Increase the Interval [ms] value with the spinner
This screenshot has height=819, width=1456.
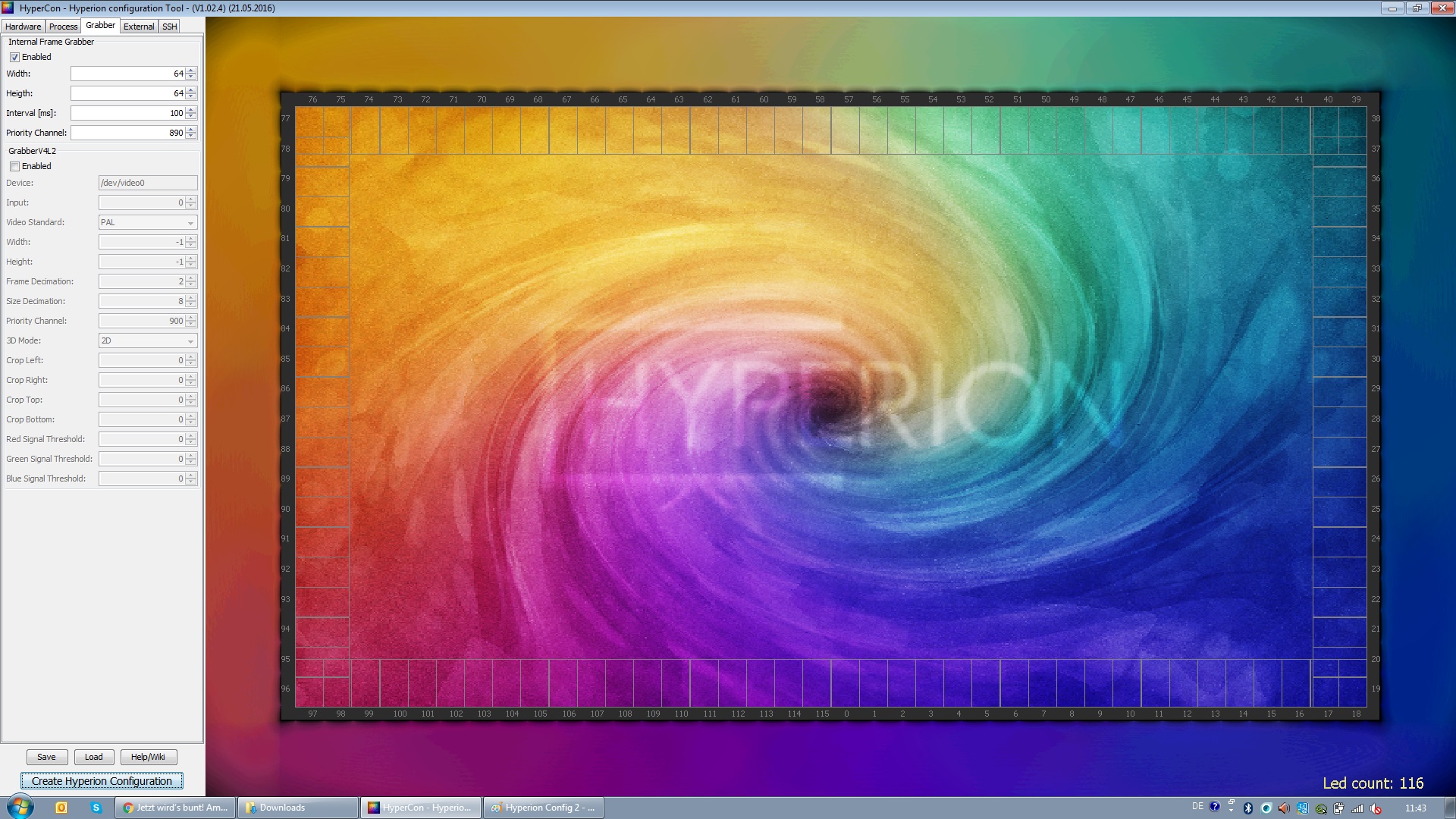pyautogui.click(x=191, y=110)
